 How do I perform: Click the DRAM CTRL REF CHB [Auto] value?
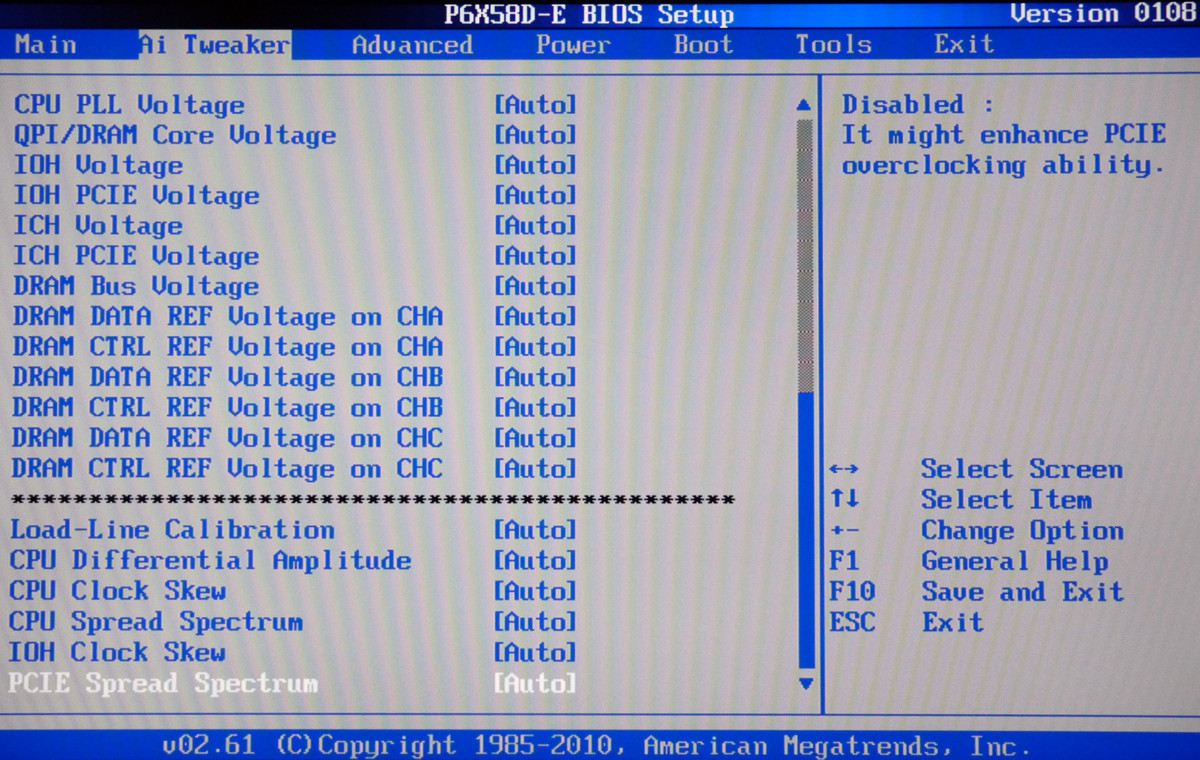point(536,408)
